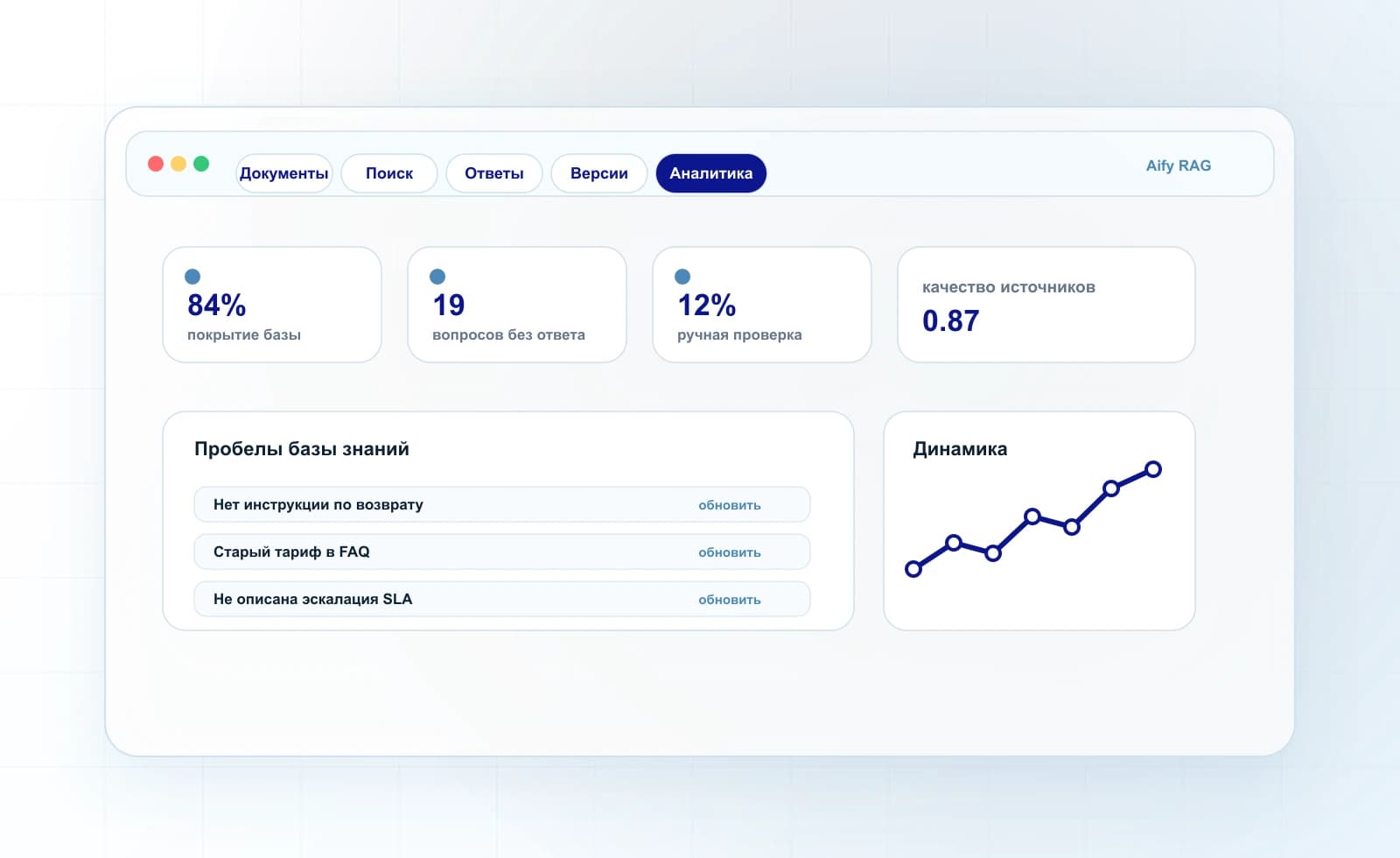
Task: Select the 12% manual check value
Action: [x=707, y=305]
